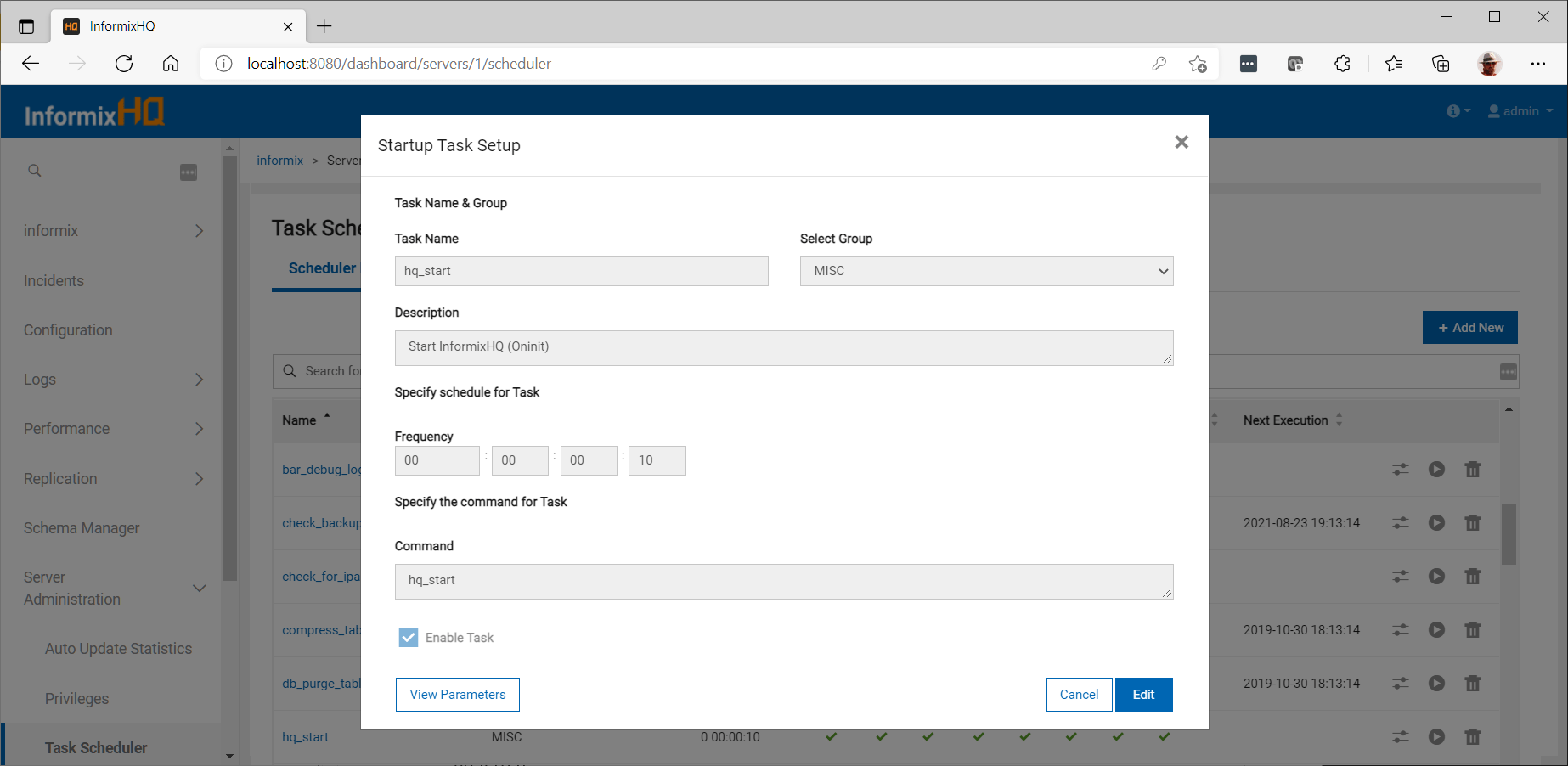
Task: Open the admin user menu
Action: coord(1520,111)
